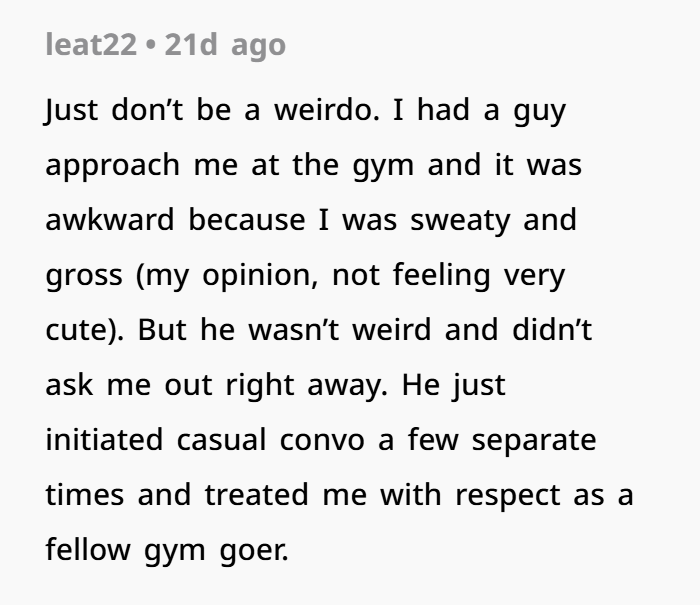This screenshot has height=605, width=700.
Task: Click the word sweaty in the comment
Action: click(x=460, y=222)
